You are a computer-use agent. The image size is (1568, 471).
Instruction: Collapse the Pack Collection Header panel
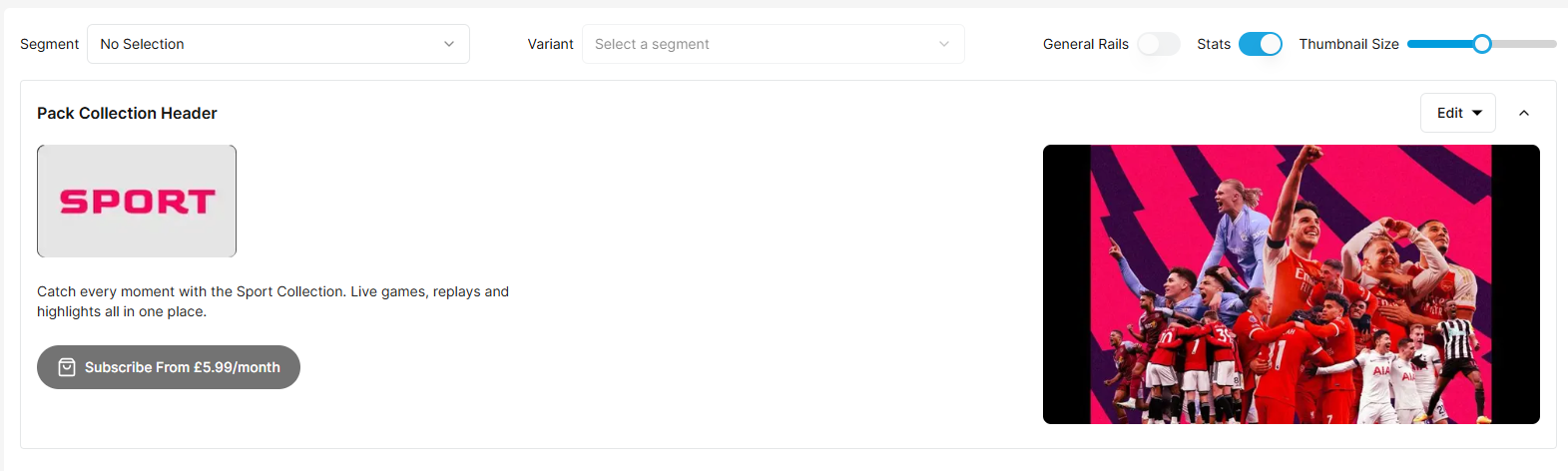tap(1524, 113)
